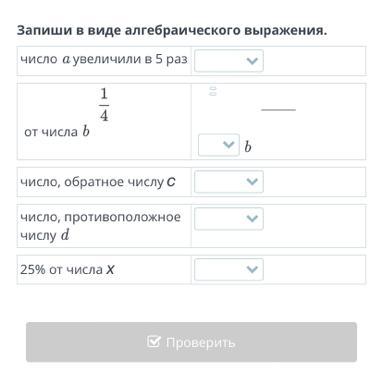The height and width of the screenshot is (384, 383).
Task: Click the 1/4 fraction in the second row
Action: click(x=104, y=105)
